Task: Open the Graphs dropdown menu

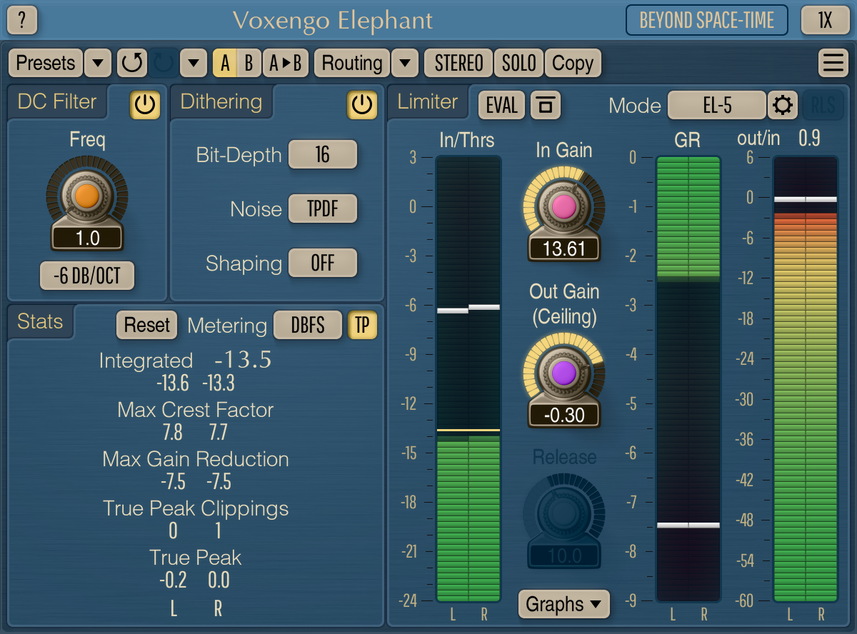Action: coord(565,604)
